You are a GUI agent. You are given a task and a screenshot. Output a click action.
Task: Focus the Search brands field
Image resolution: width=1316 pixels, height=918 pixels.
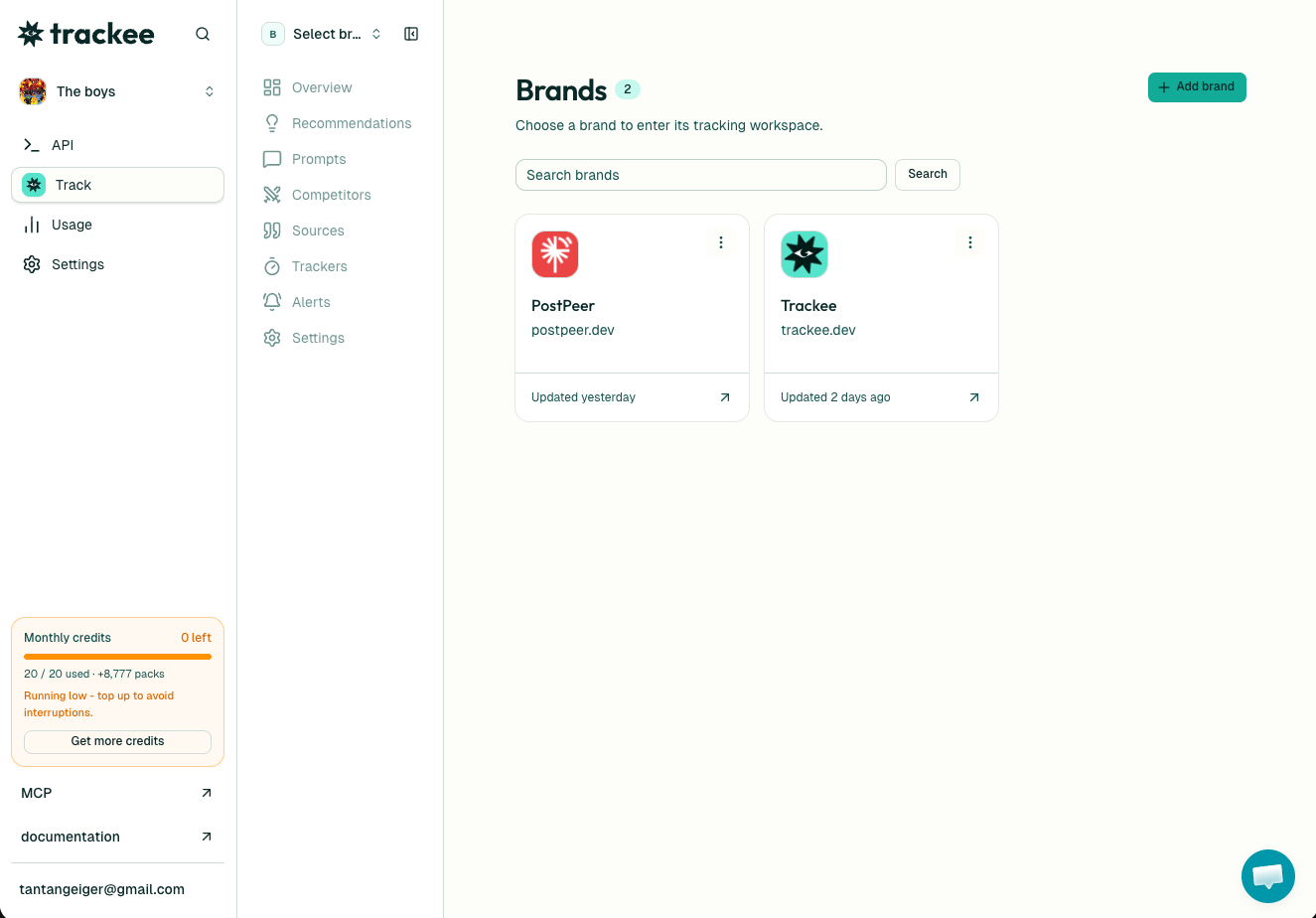point(701,175)
